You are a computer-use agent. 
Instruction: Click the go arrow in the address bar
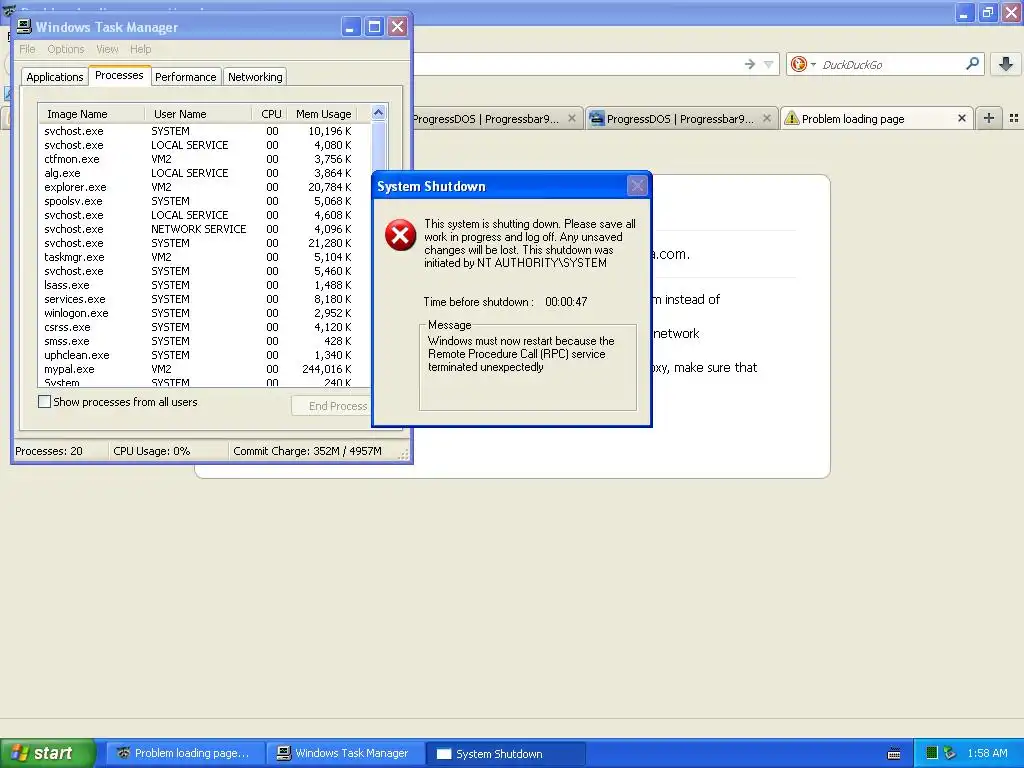coord(750,64)
